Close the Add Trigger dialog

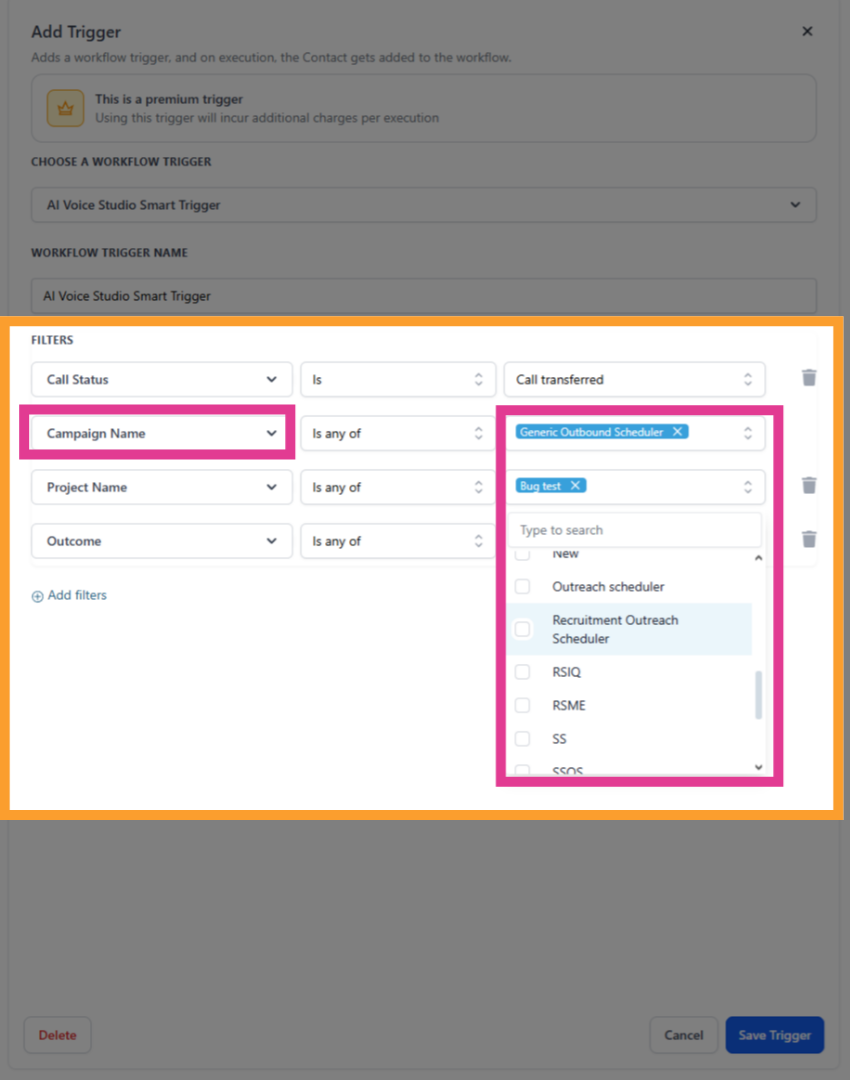tap(807, 31)
